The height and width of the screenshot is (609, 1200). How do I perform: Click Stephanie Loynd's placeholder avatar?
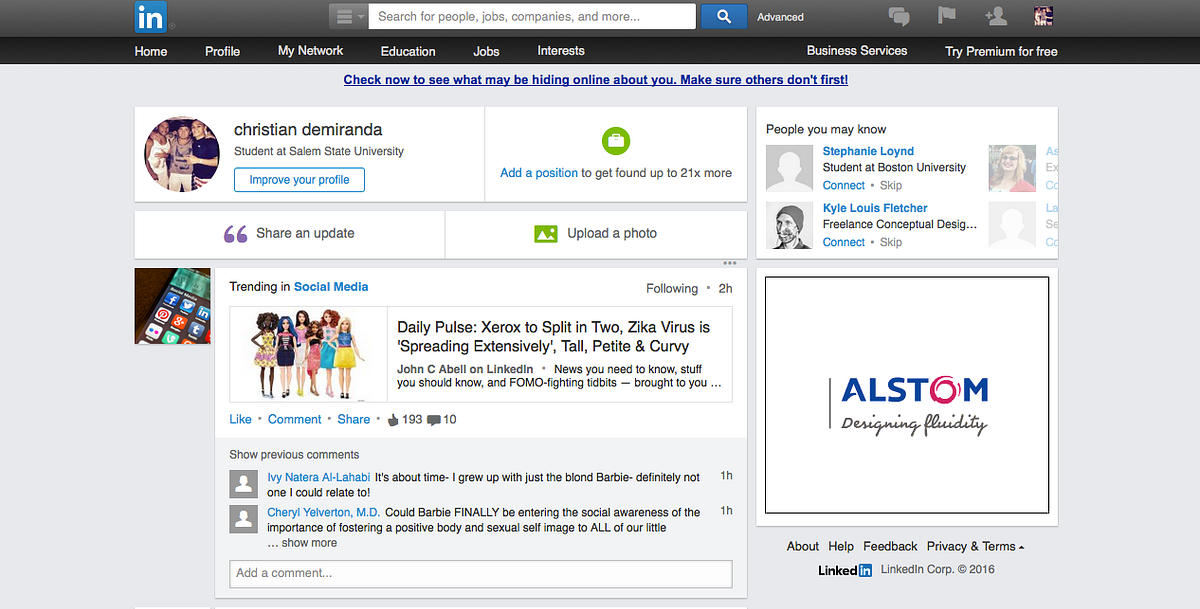[790, 168]
